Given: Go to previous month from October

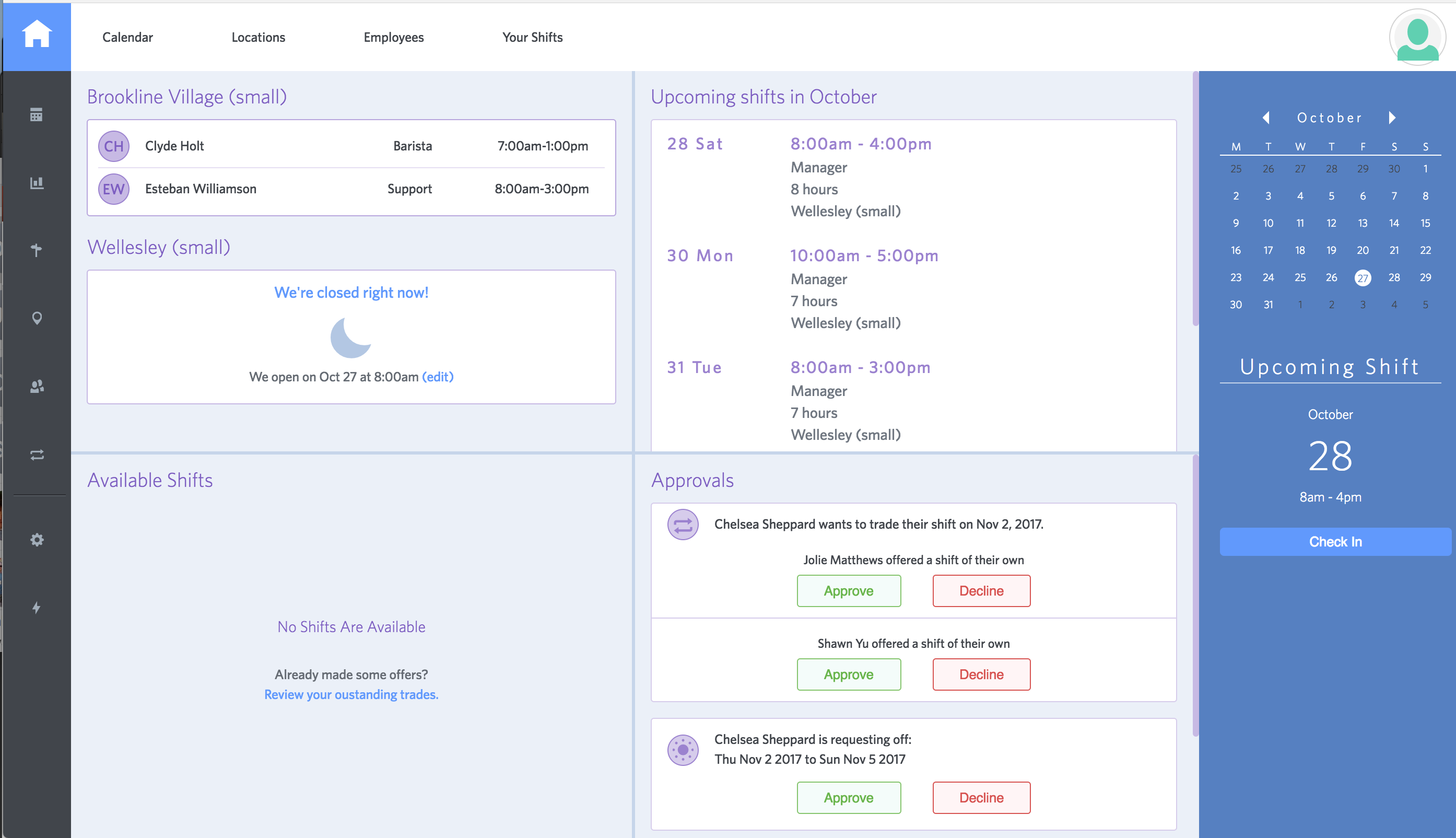Looking at the screenshot, I should pyautogui.click(x=1265, y=118).
